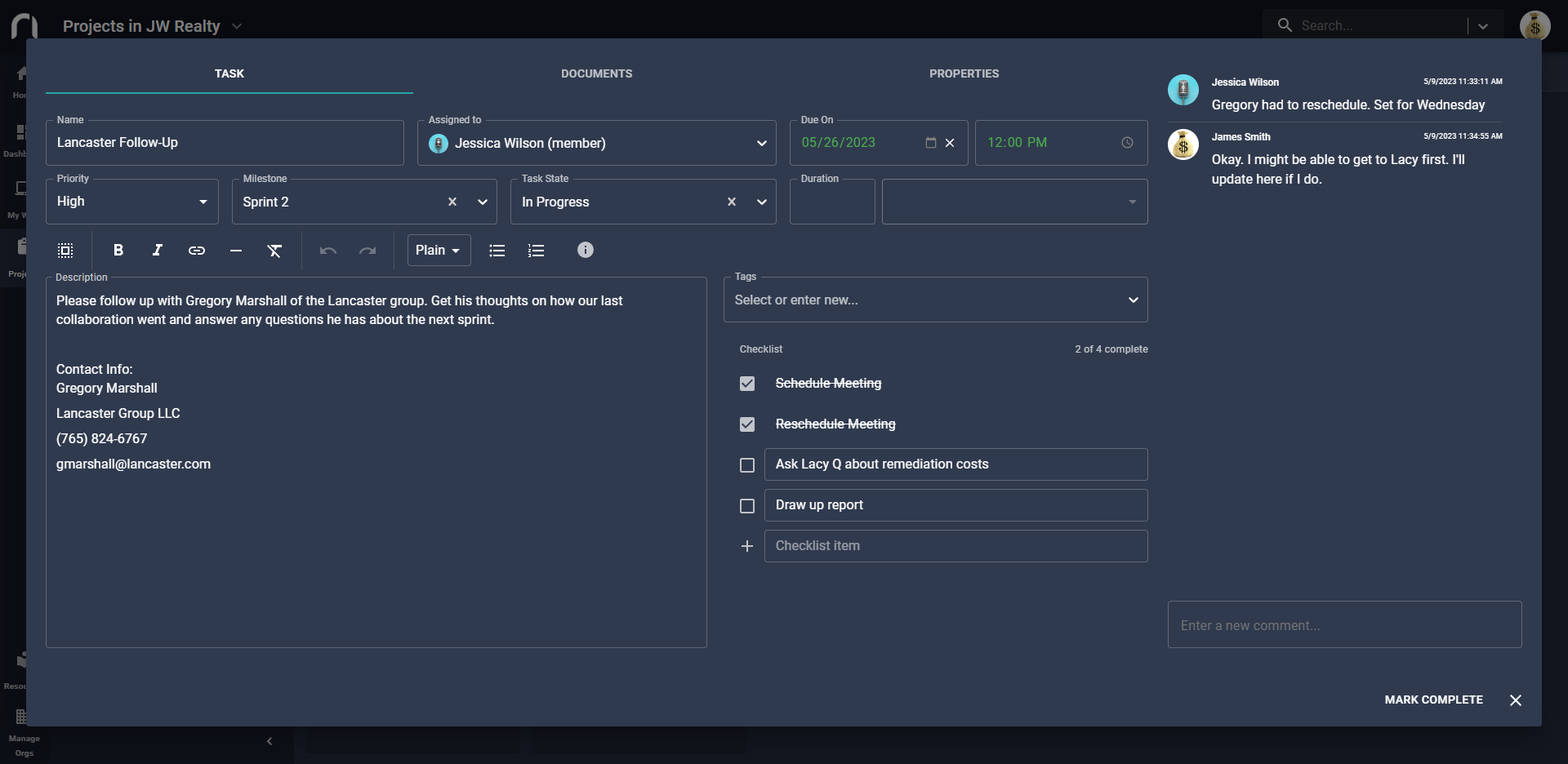Switch to the Properties tab

964,73
